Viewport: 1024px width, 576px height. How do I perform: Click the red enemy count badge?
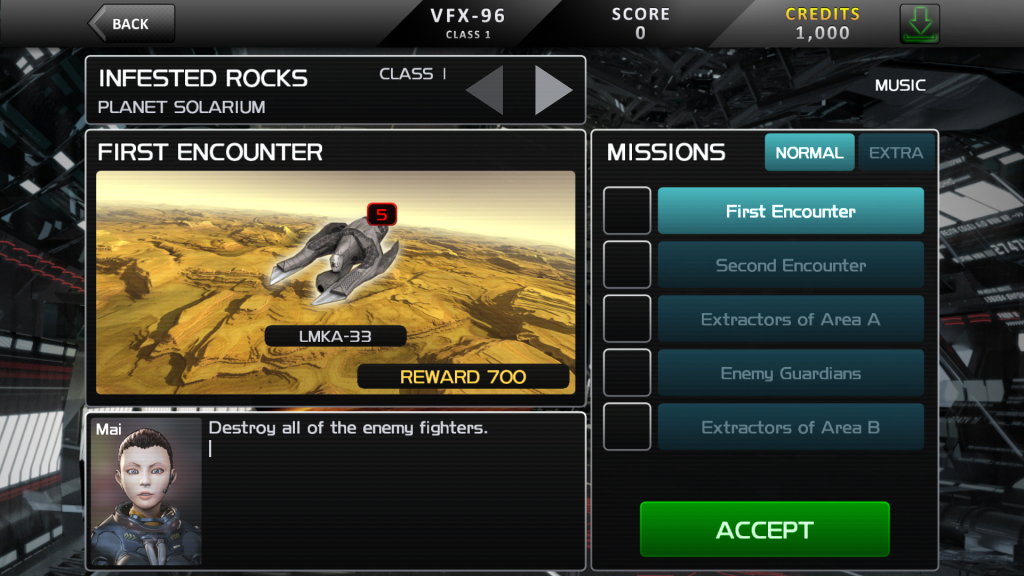[x=381, y=214]
